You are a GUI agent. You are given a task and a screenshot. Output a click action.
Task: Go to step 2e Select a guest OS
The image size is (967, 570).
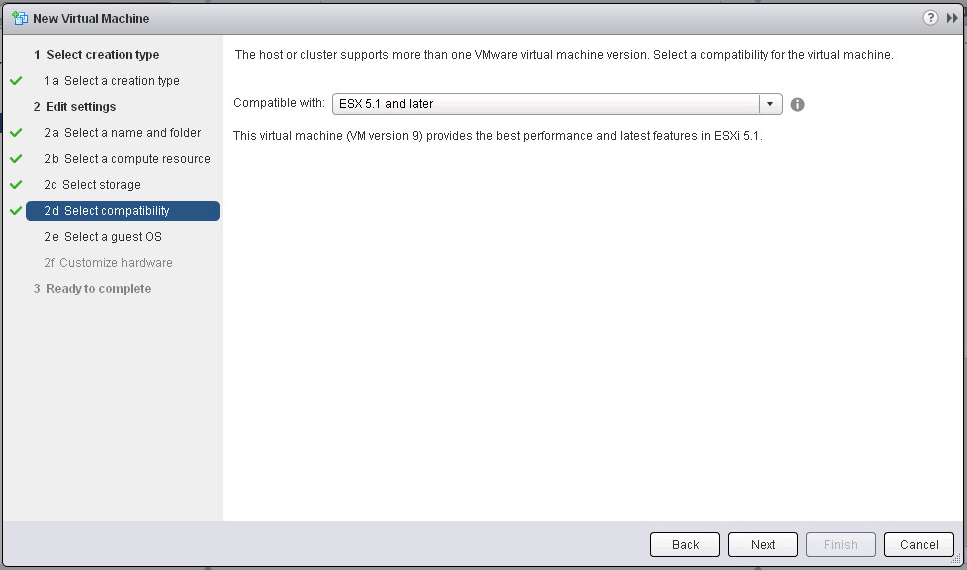pos(102,237)
